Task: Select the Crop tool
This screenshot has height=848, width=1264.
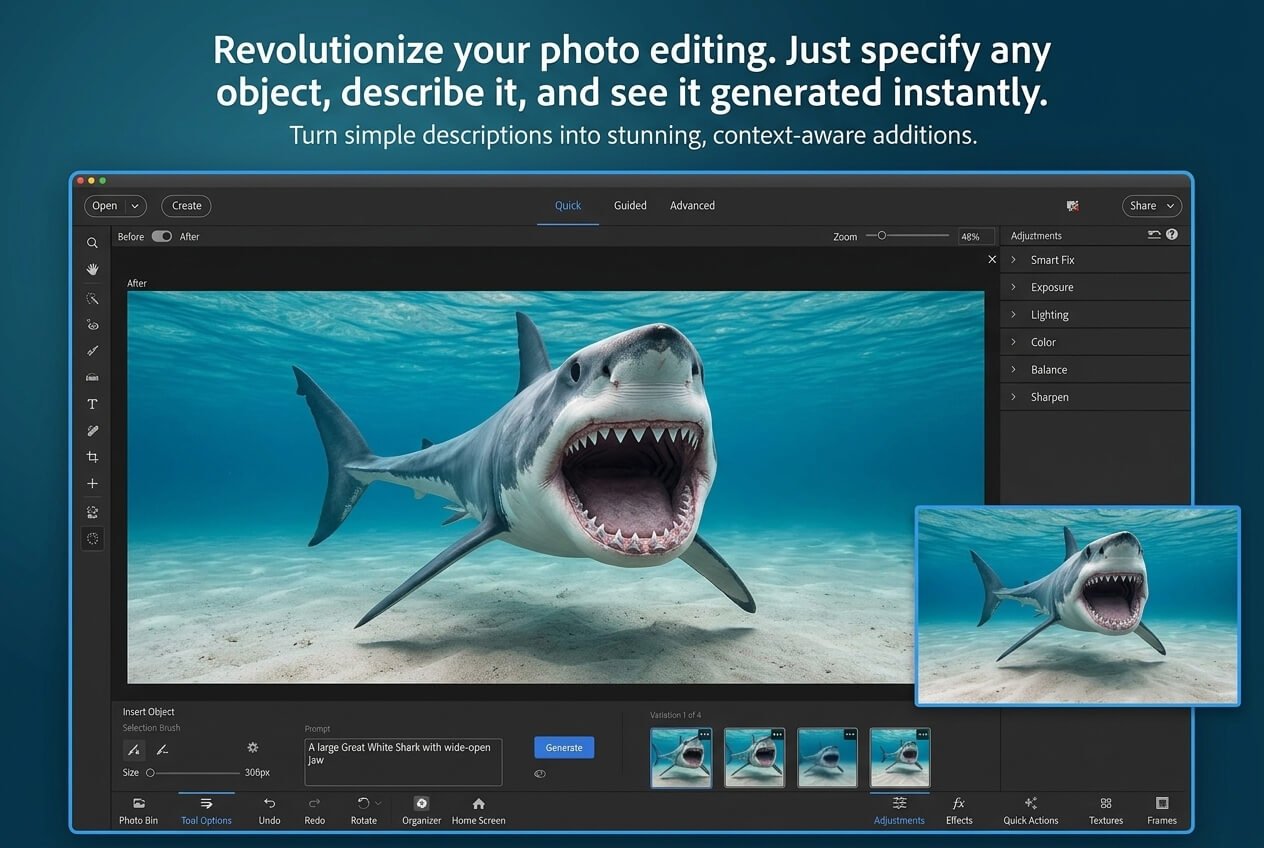Action: coord(92,456)
